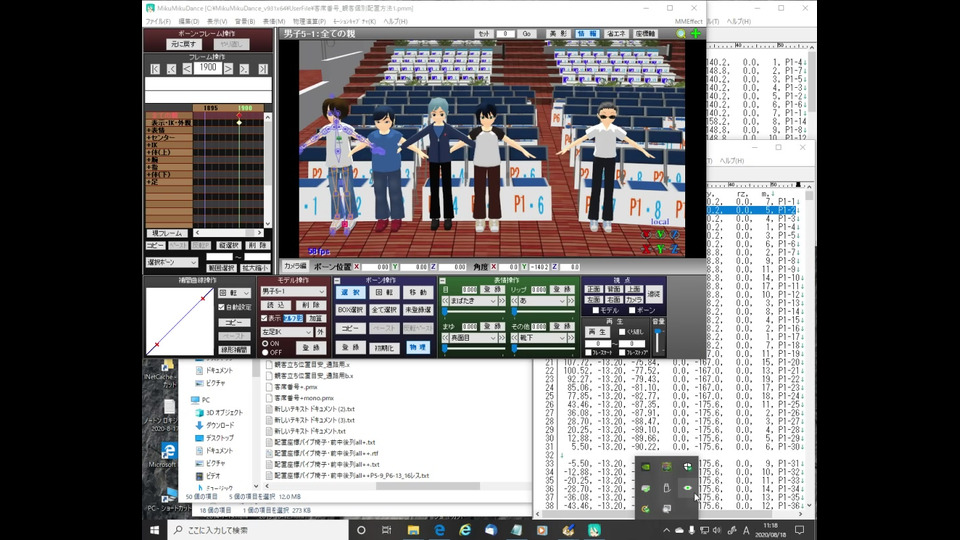The image size is (960, 540).
Task: Open the まばたき eye morph dropdown
Action: (474, 301)
